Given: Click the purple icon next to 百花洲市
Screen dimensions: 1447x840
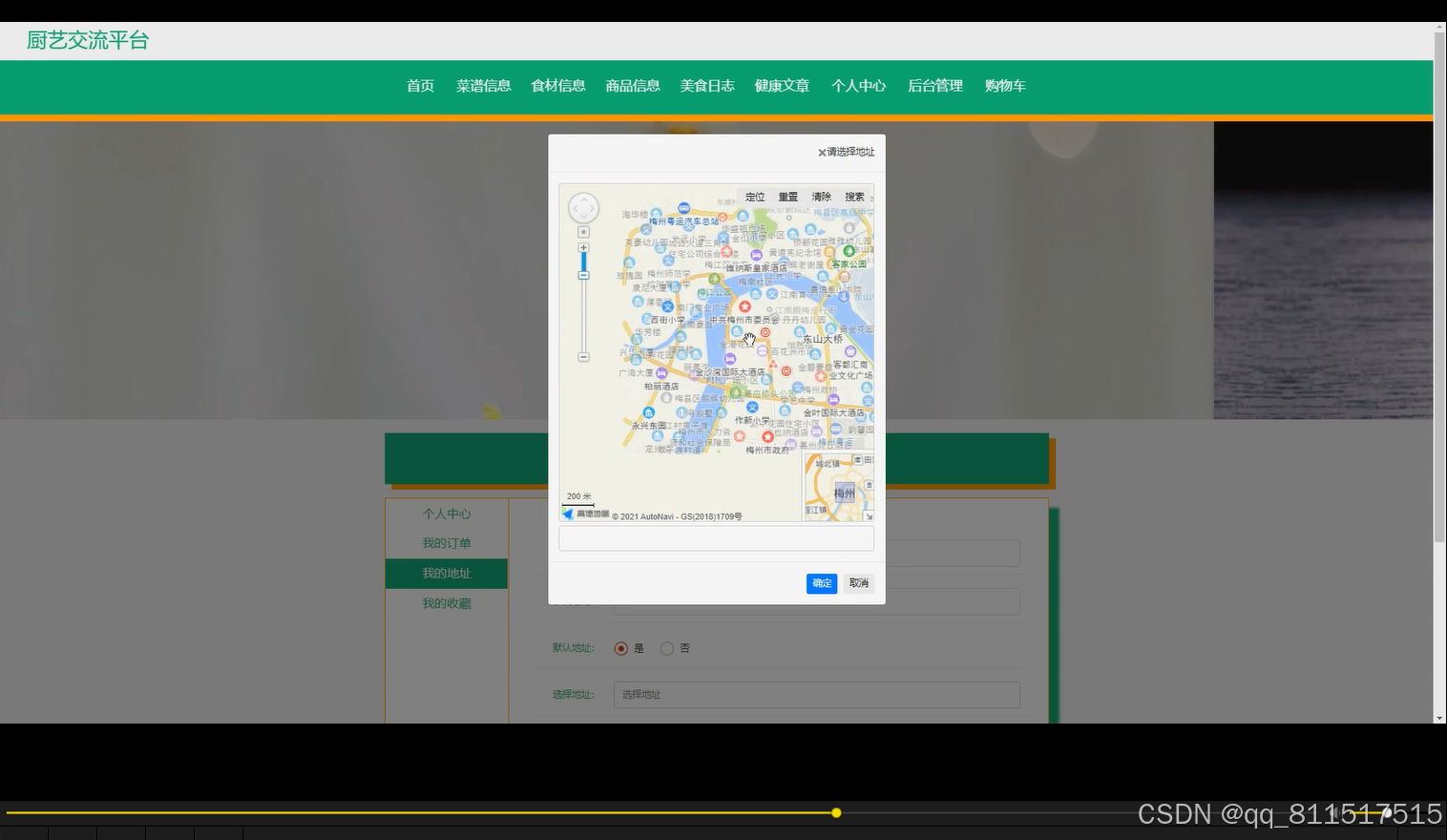Looking at the screenshot, I should pos(763,351).
